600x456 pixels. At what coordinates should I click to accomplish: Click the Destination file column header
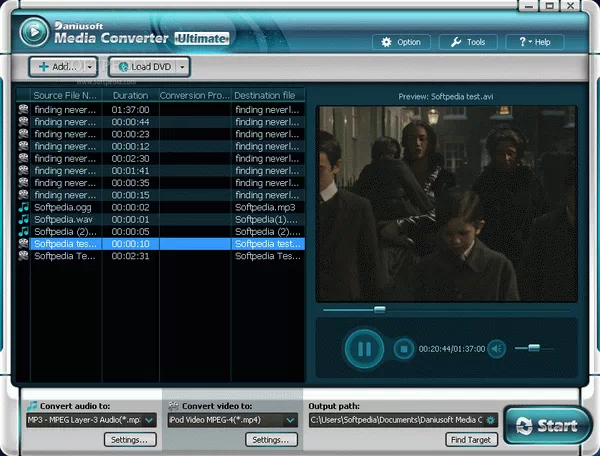coord(267,95)
